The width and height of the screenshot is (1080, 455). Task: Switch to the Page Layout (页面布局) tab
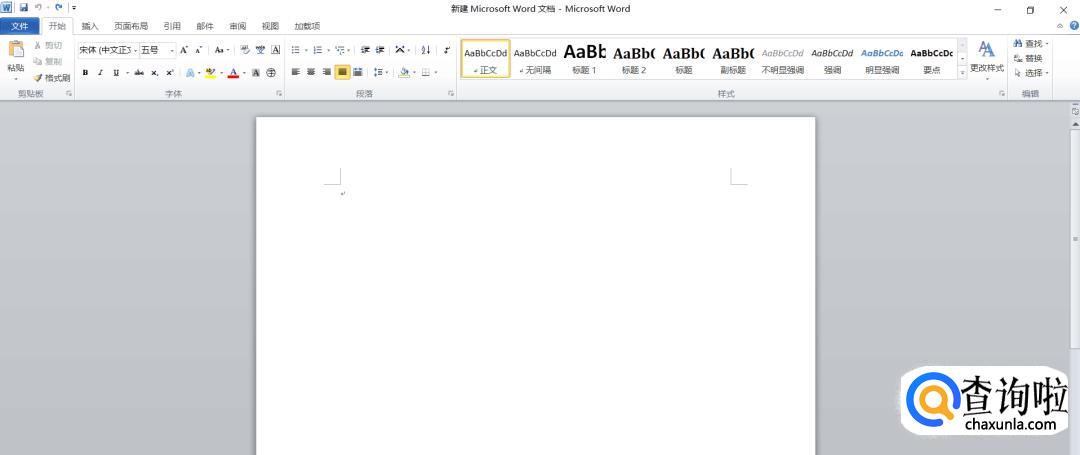[x=131, y=26]
